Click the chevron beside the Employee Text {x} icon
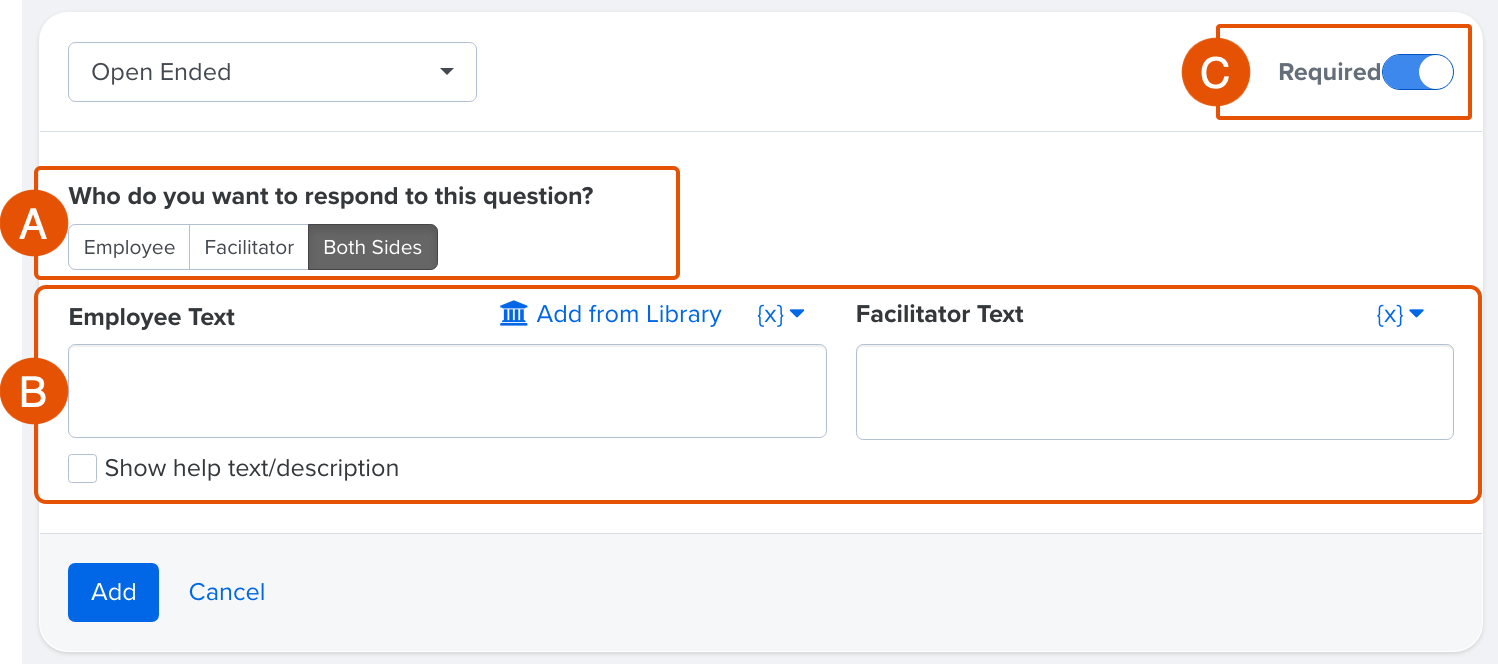 [795, 314]
